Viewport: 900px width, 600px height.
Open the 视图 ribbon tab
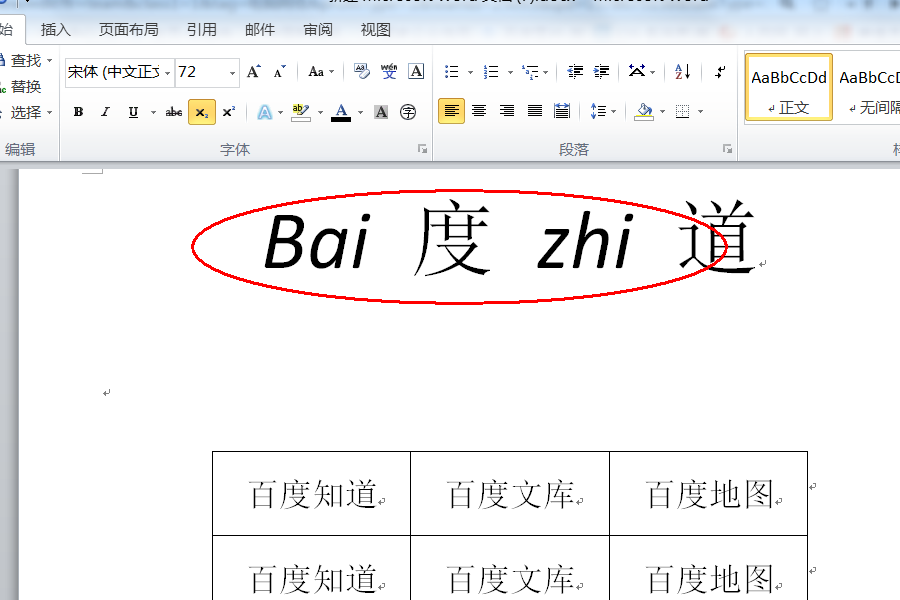coord(376,29)
